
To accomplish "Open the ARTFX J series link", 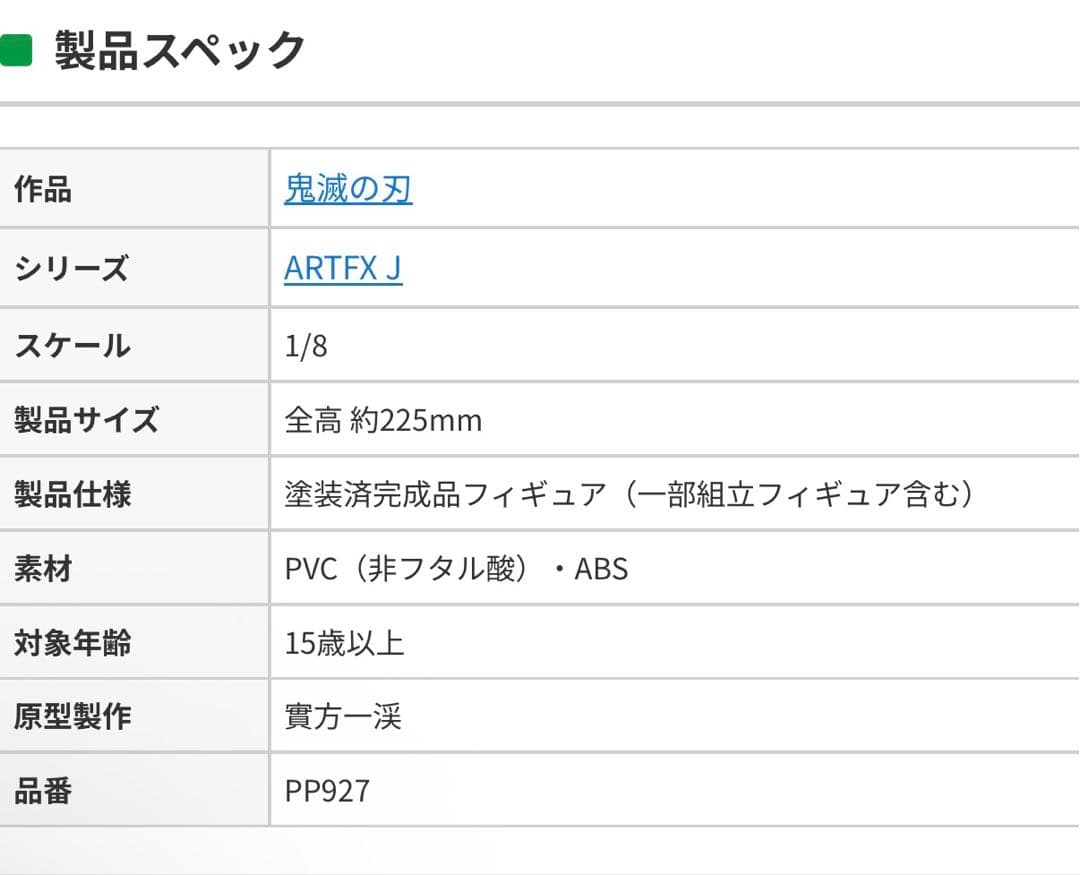I will (343, 268).
